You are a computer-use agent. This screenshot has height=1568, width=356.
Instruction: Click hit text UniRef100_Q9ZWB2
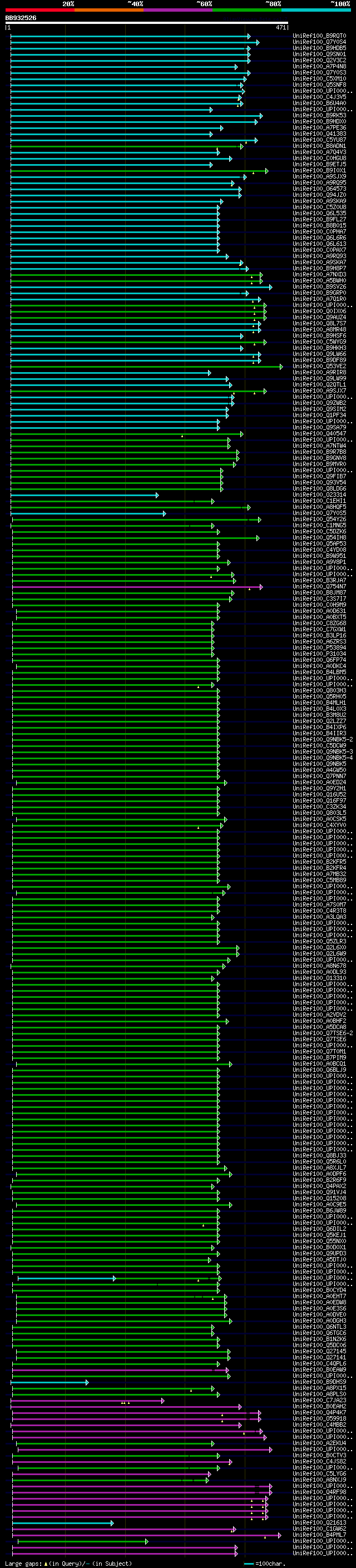point(319,403)
